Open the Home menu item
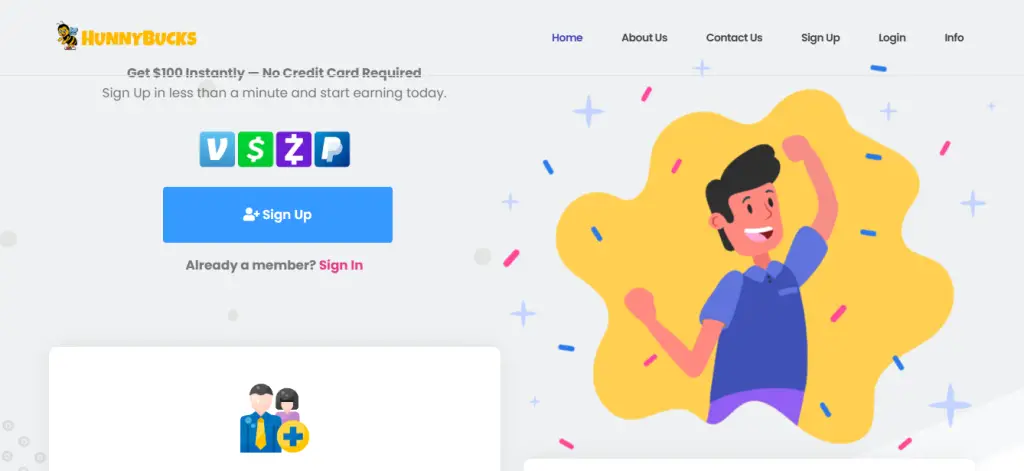The image size is (1024, 471). pos(567,37)
